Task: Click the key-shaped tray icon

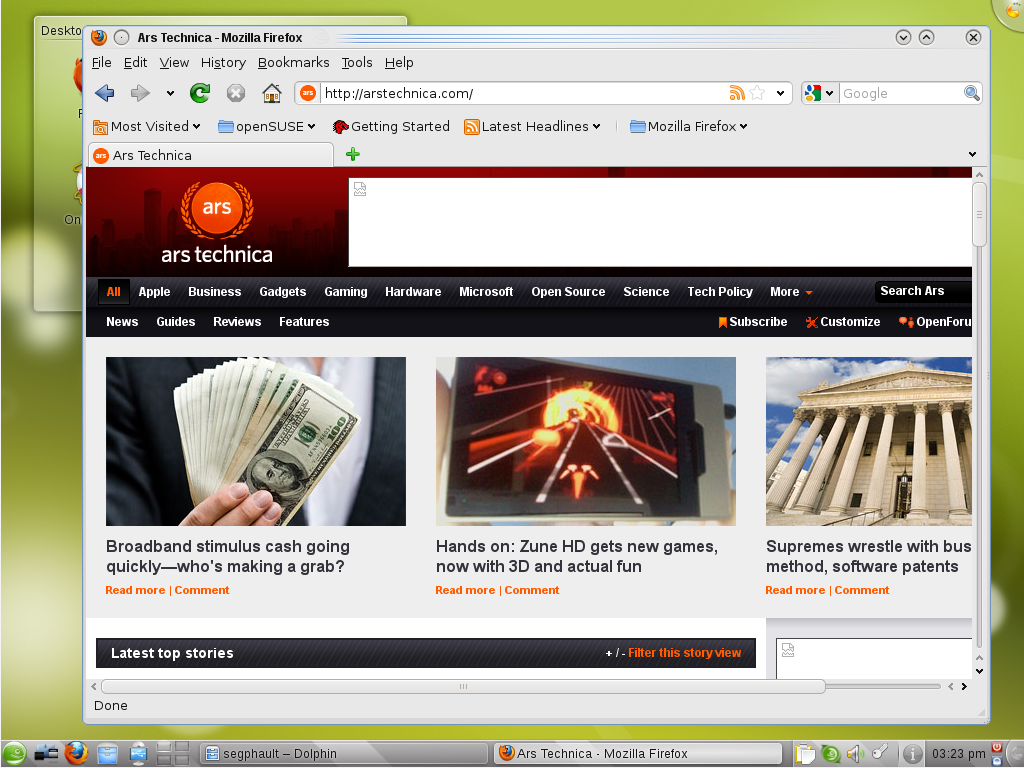Action: click(x=880, y=752)
